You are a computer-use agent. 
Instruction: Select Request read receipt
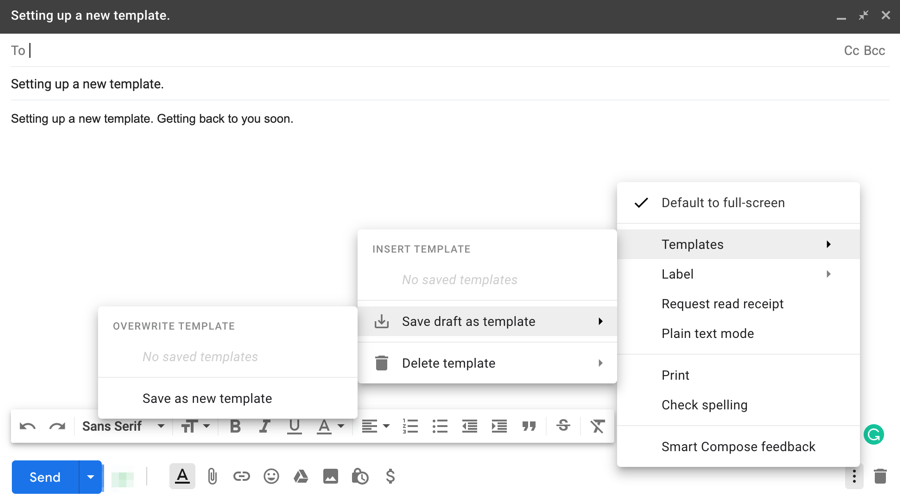coord(738,304)
